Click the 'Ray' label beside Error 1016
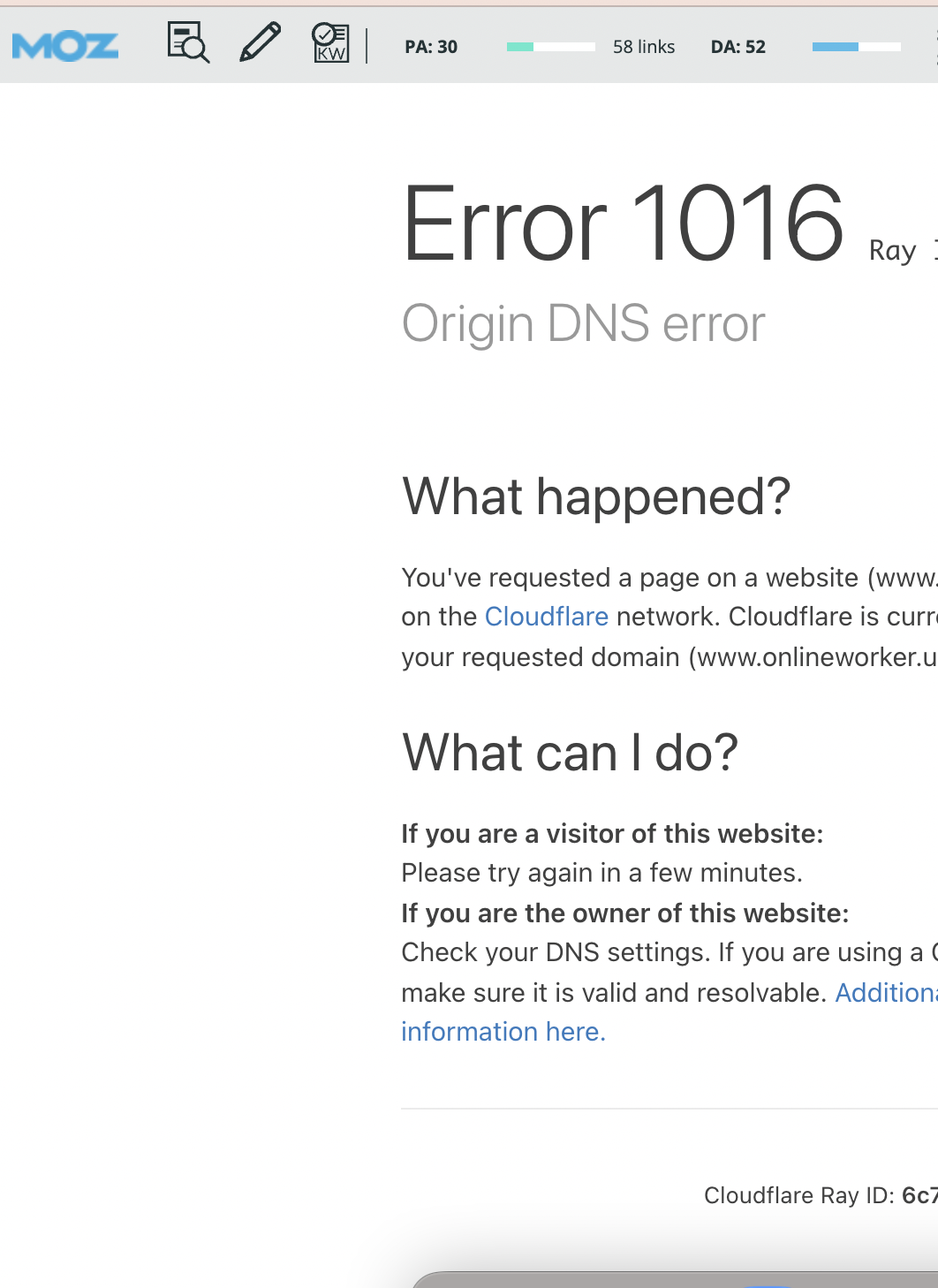The width and height of the screenshot is (938, 1288). coord(892,251)
